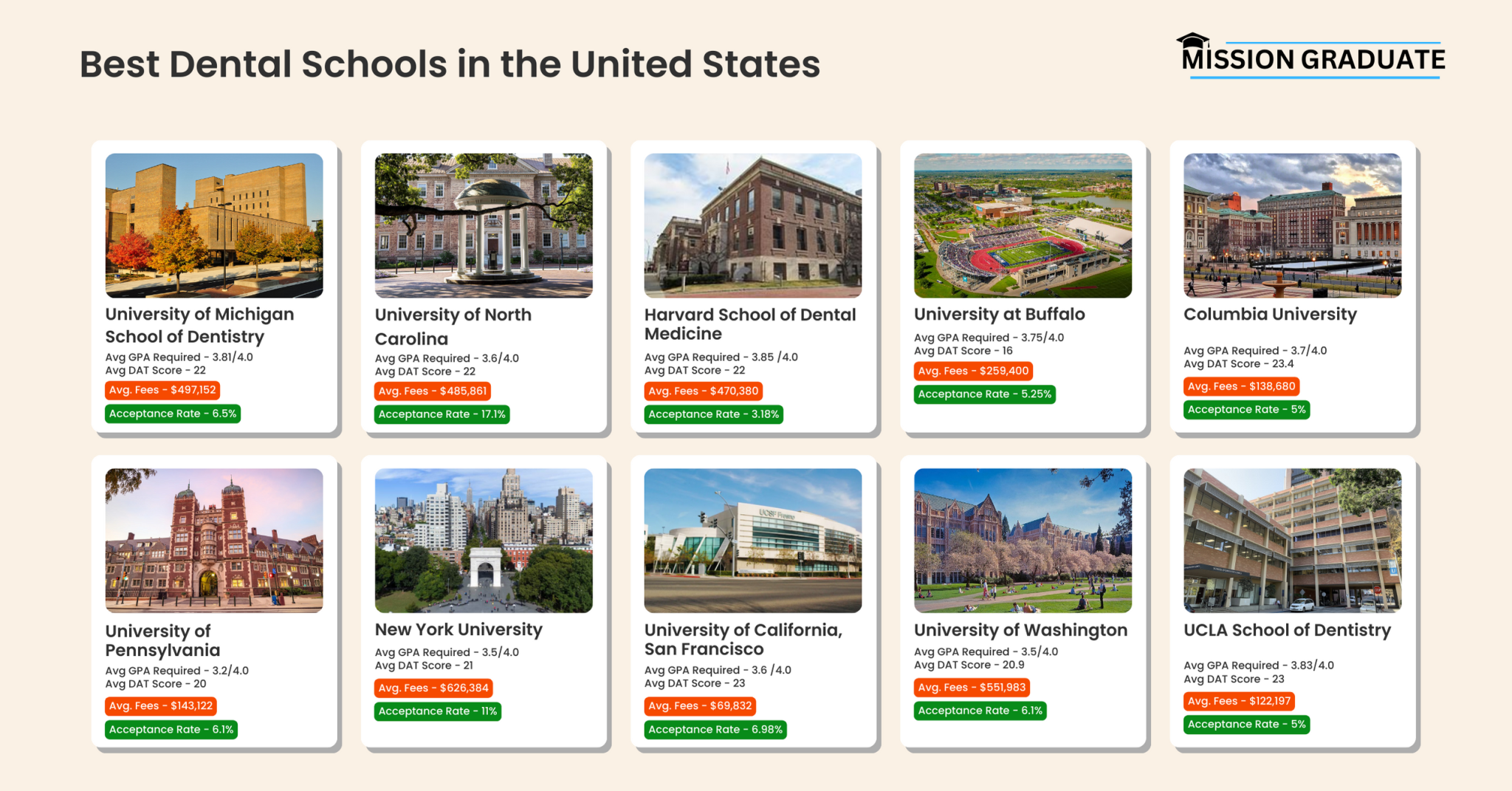1512x791 pixels.
Task: Select the Avg. Fees $626,384 orange tag
Action: coord(433,688)
